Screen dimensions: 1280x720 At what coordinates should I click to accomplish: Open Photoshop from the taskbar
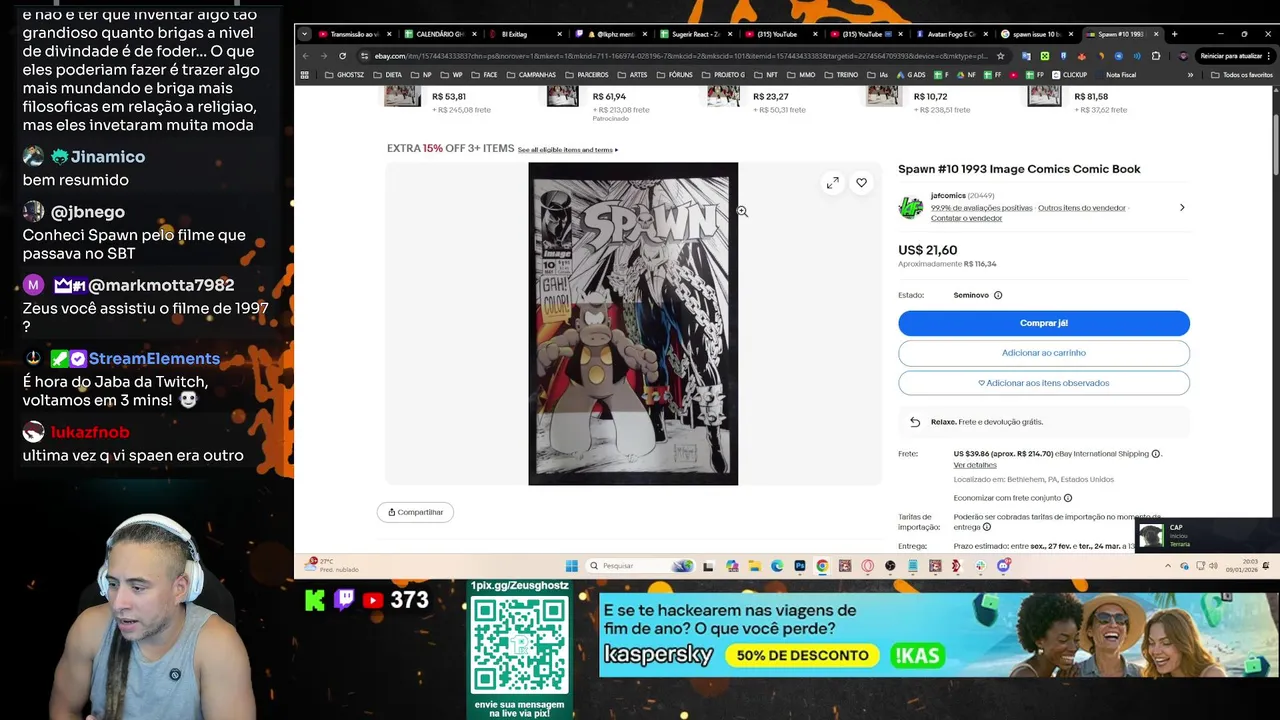[x=800, y=566]
